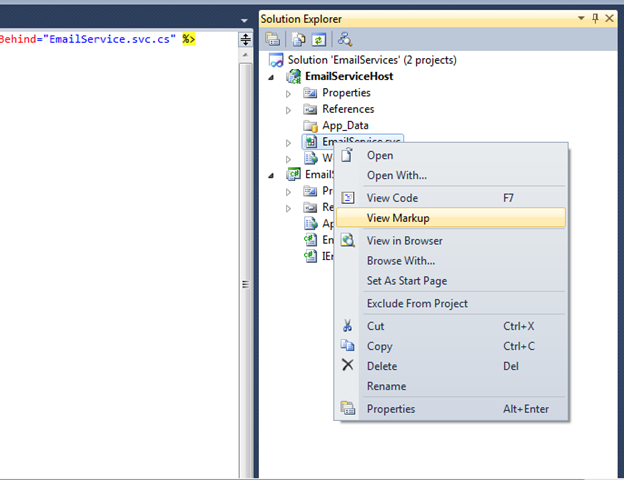Click the Solution Explorer title bar
624x480 pixels.
pyautogui.click(x=417, y=19)
